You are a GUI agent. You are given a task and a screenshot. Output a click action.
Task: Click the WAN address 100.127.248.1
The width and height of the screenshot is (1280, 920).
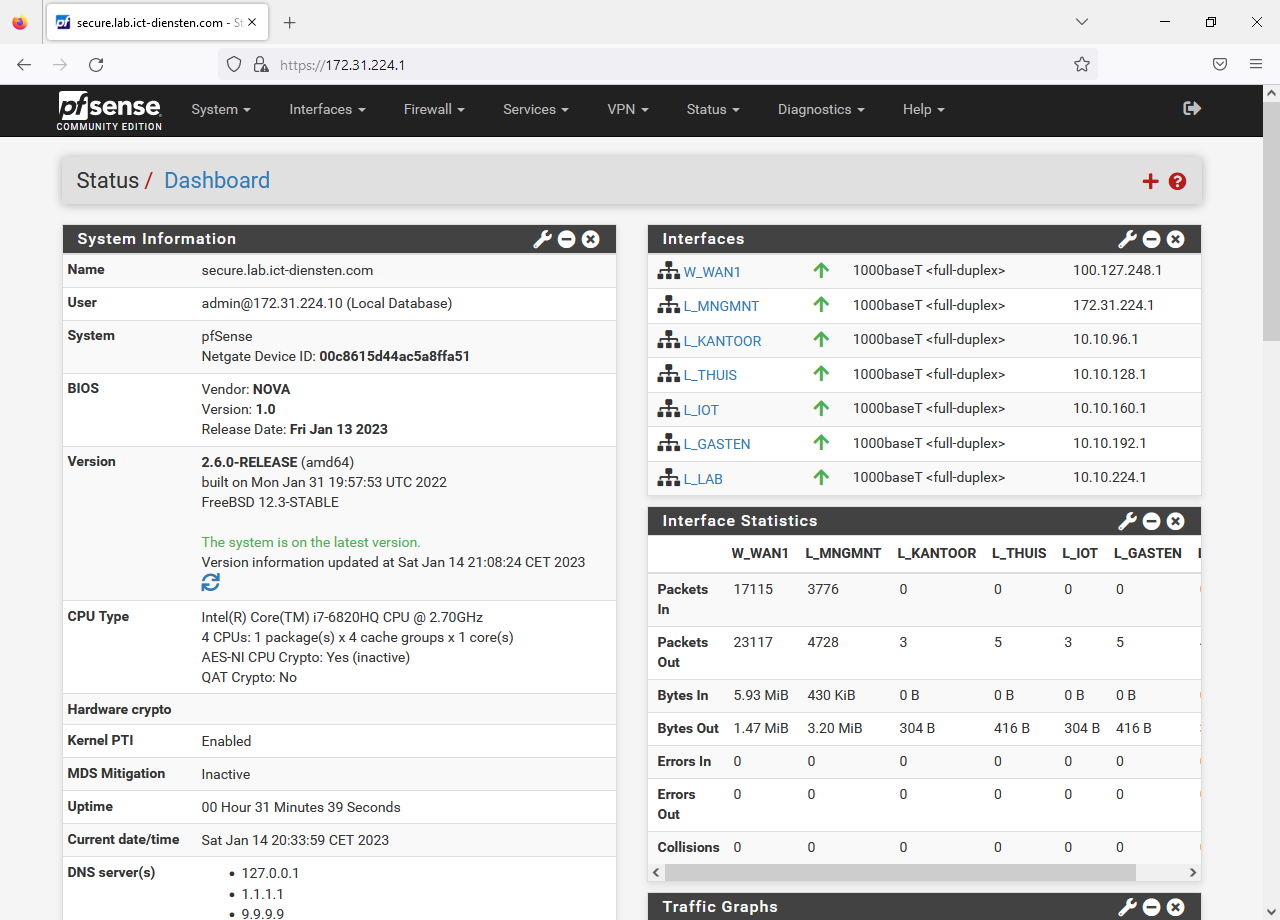pyautogui.click(x=1118, y=270)
